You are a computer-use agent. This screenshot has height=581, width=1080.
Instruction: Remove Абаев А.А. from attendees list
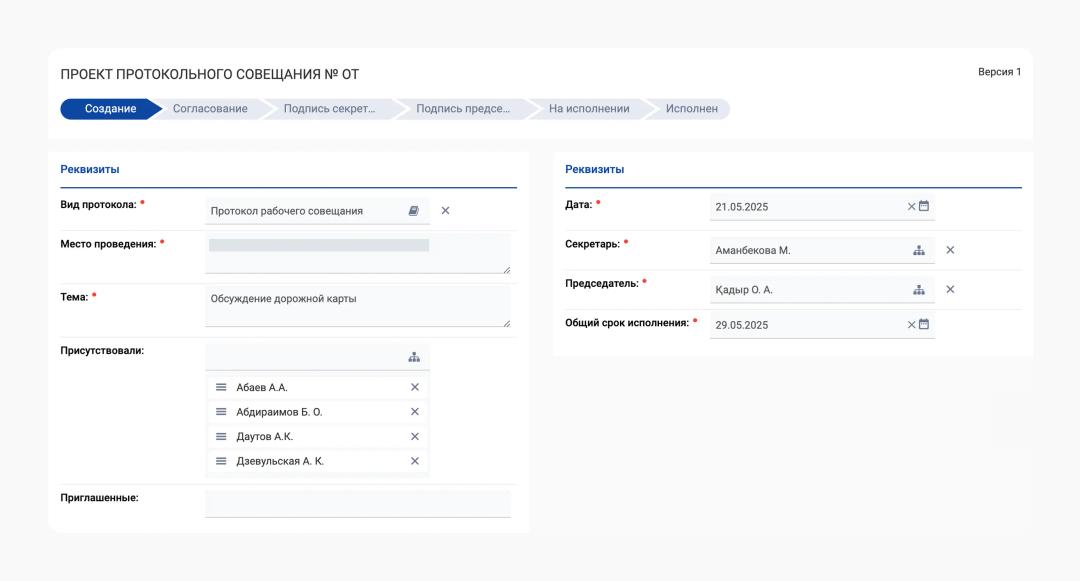(x=415, y=387)
